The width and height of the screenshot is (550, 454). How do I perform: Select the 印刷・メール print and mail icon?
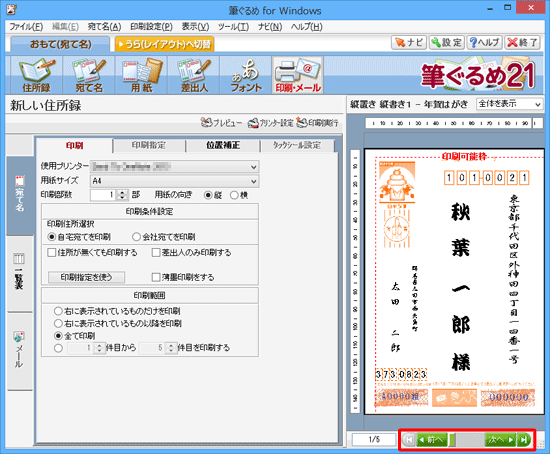pos(298,75)
